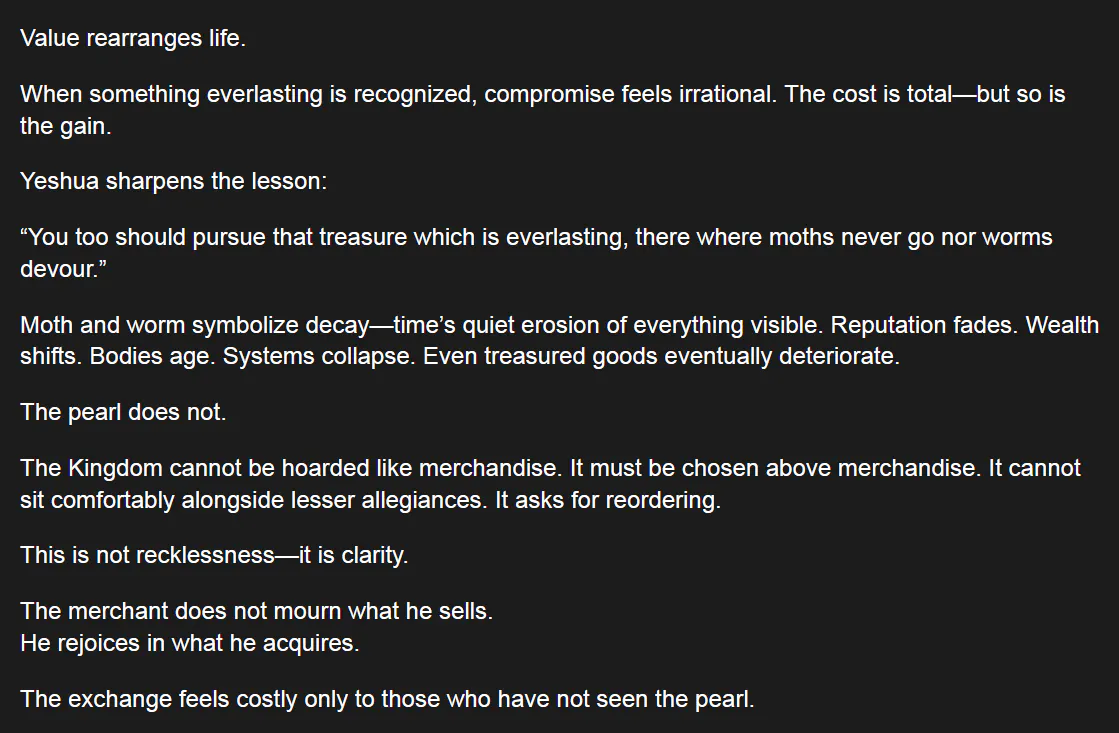1119x733 pixels.
Task: Click the words "the gain."
Action: pos(66,126)
